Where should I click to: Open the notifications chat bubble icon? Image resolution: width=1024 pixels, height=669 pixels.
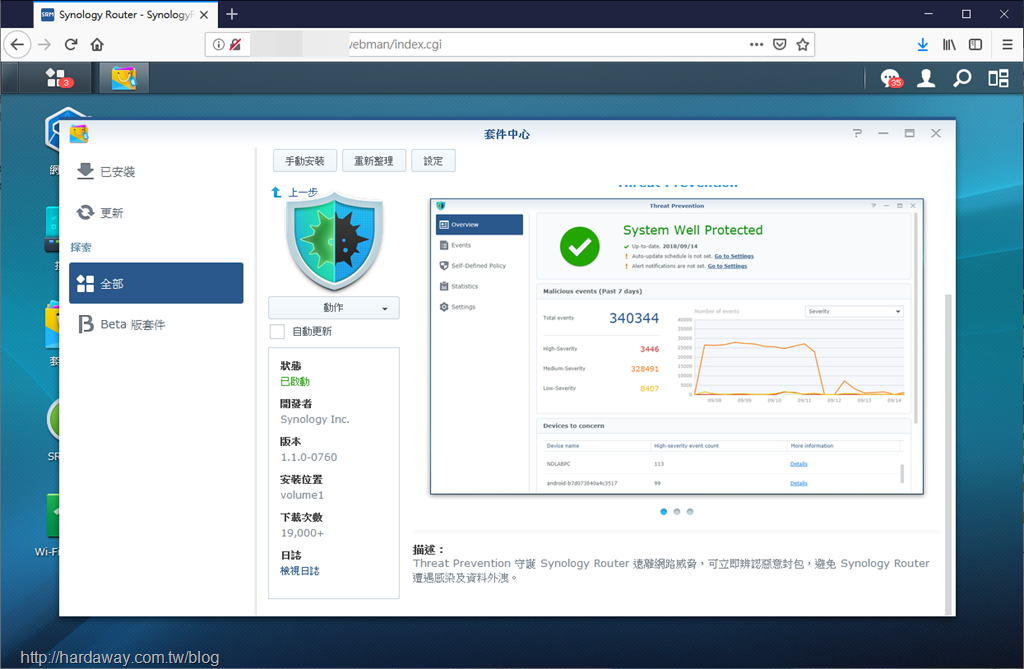[890, 78]
